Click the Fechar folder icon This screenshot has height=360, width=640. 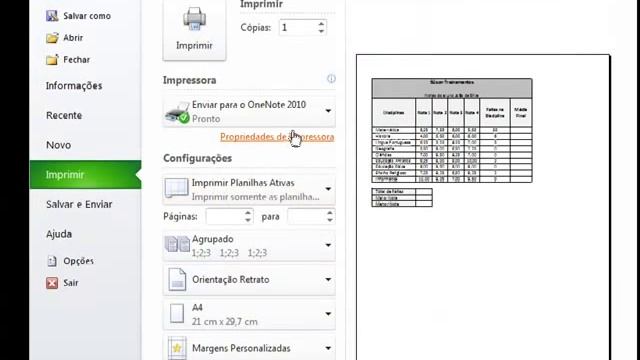point(52,60)
